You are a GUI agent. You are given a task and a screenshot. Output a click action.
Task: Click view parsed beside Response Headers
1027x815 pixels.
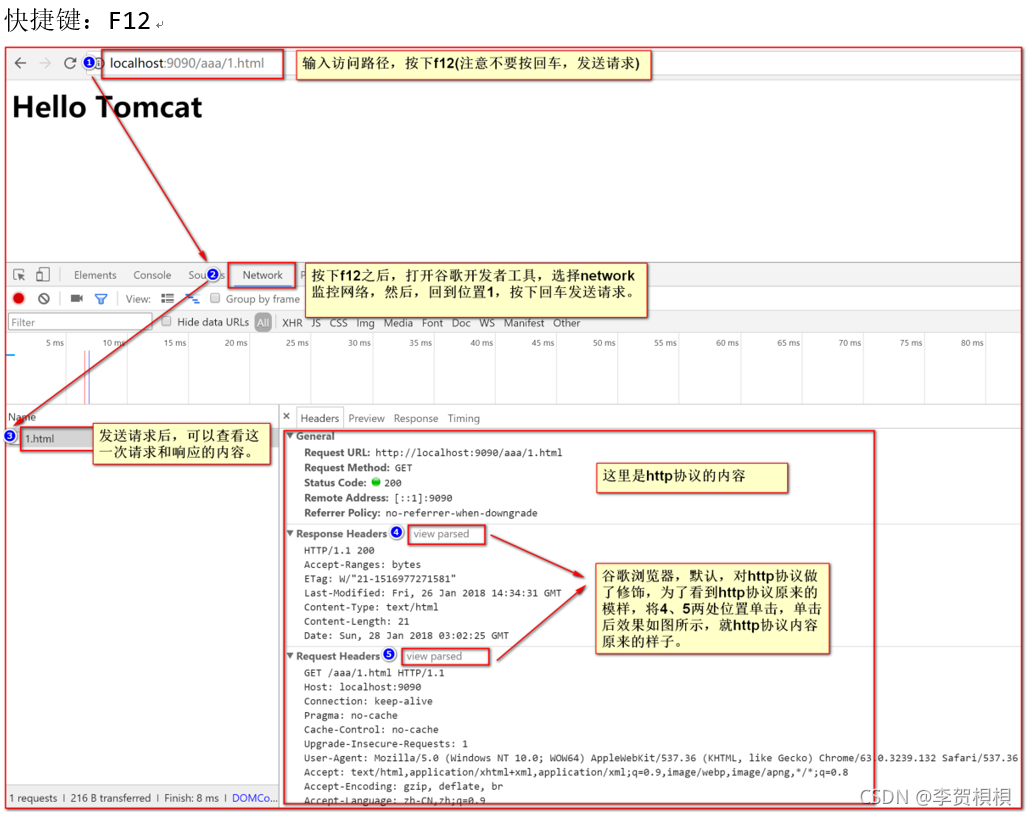441,534
